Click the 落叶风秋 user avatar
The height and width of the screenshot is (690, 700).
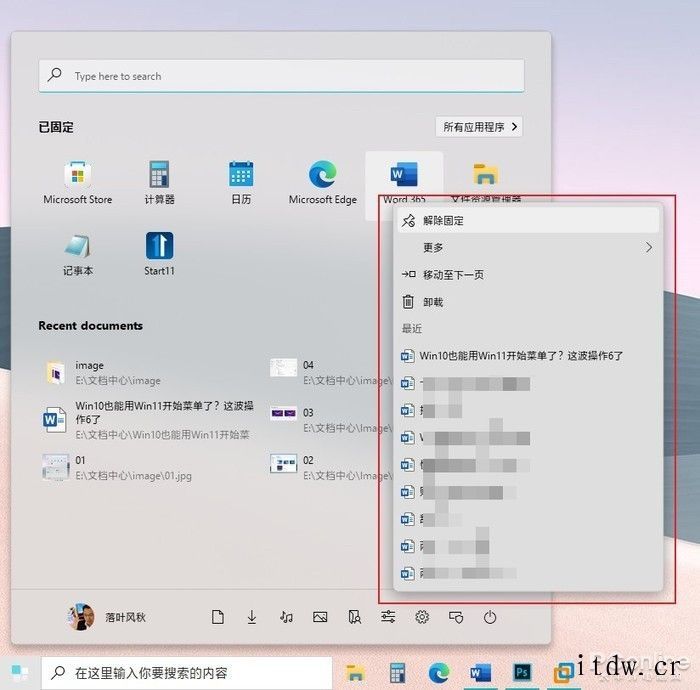(81, 617)
